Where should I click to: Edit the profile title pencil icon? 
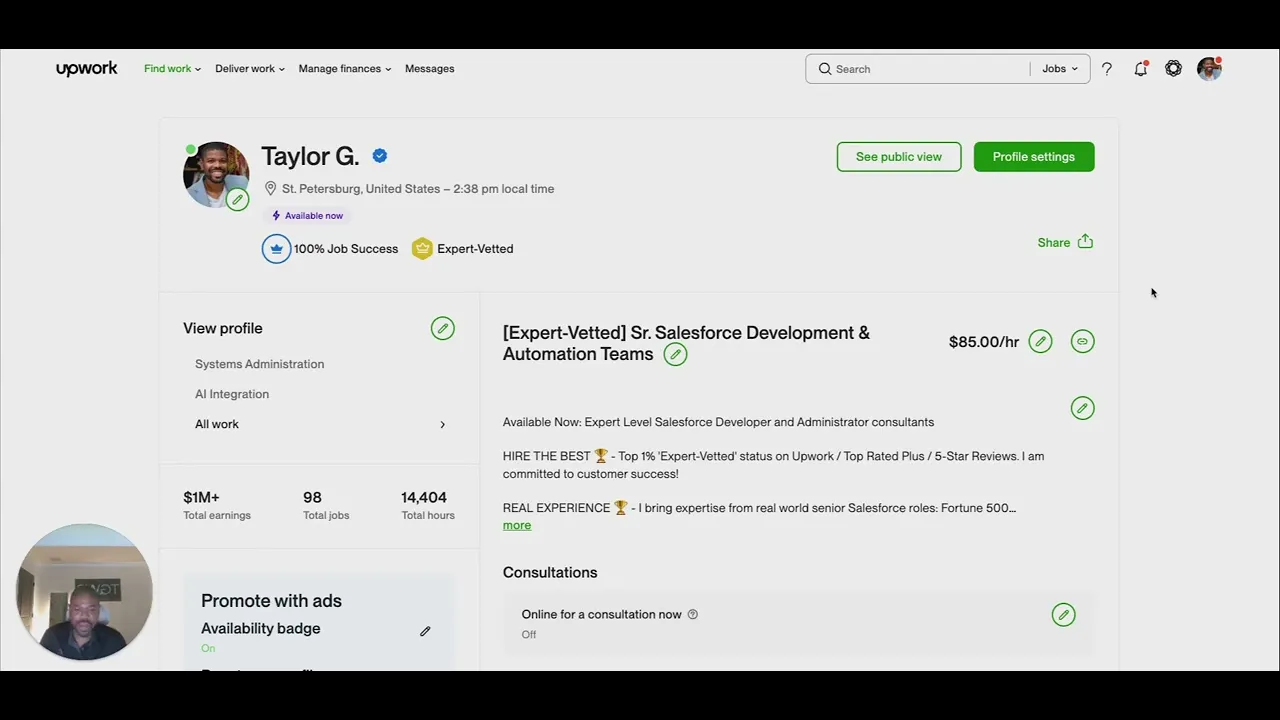coord(676,354)
